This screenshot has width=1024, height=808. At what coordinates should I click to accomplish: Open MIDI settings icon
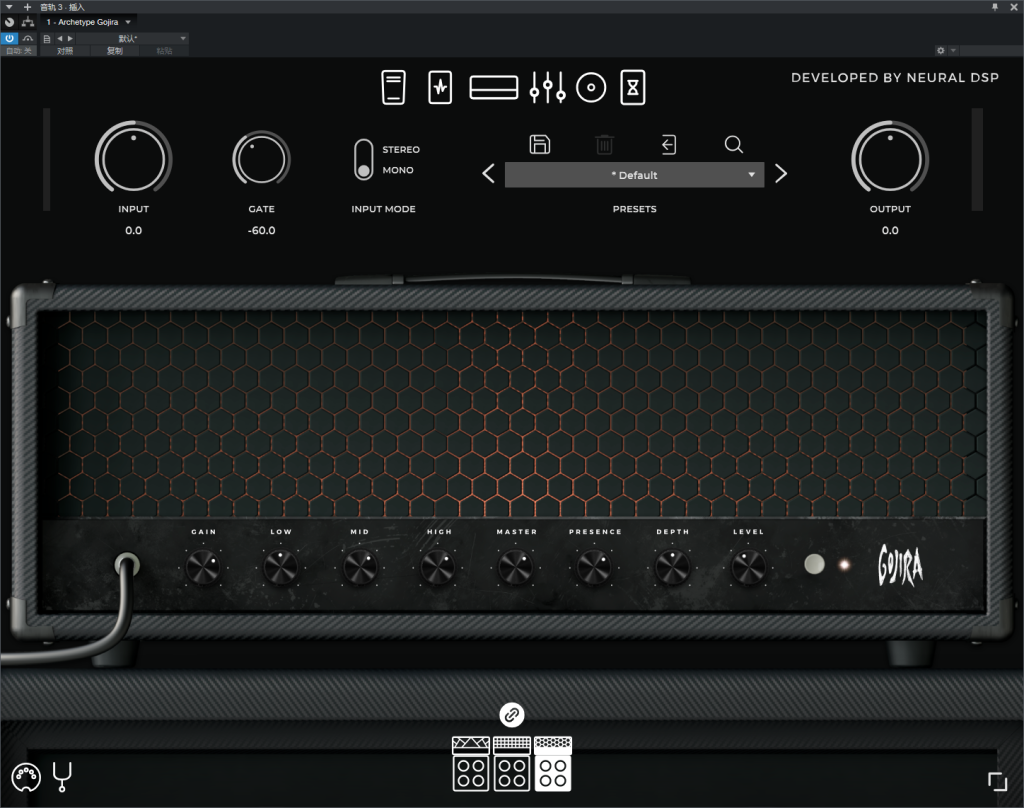(x=26, y=777)
